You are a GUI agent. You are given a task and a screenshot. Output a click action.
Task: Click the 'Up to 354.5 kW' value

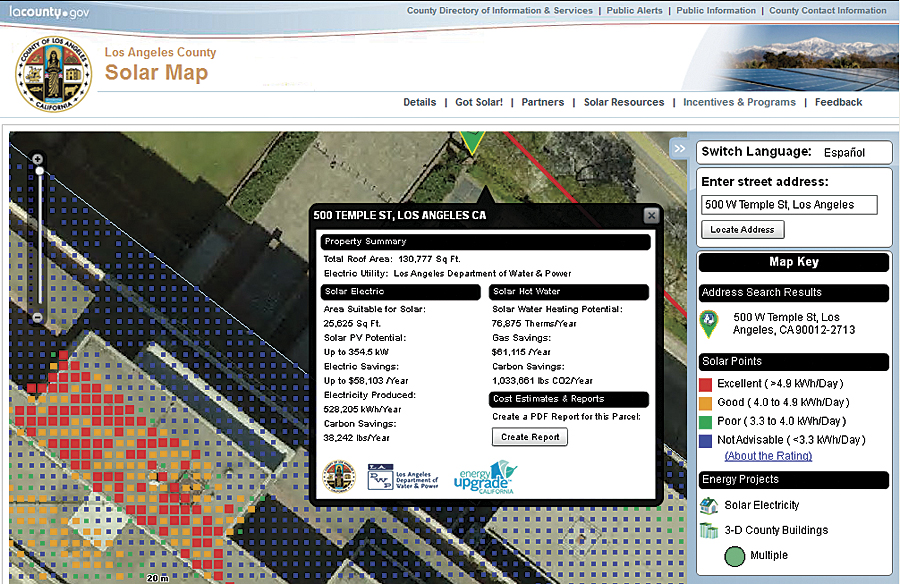click(x=356, y=352)
